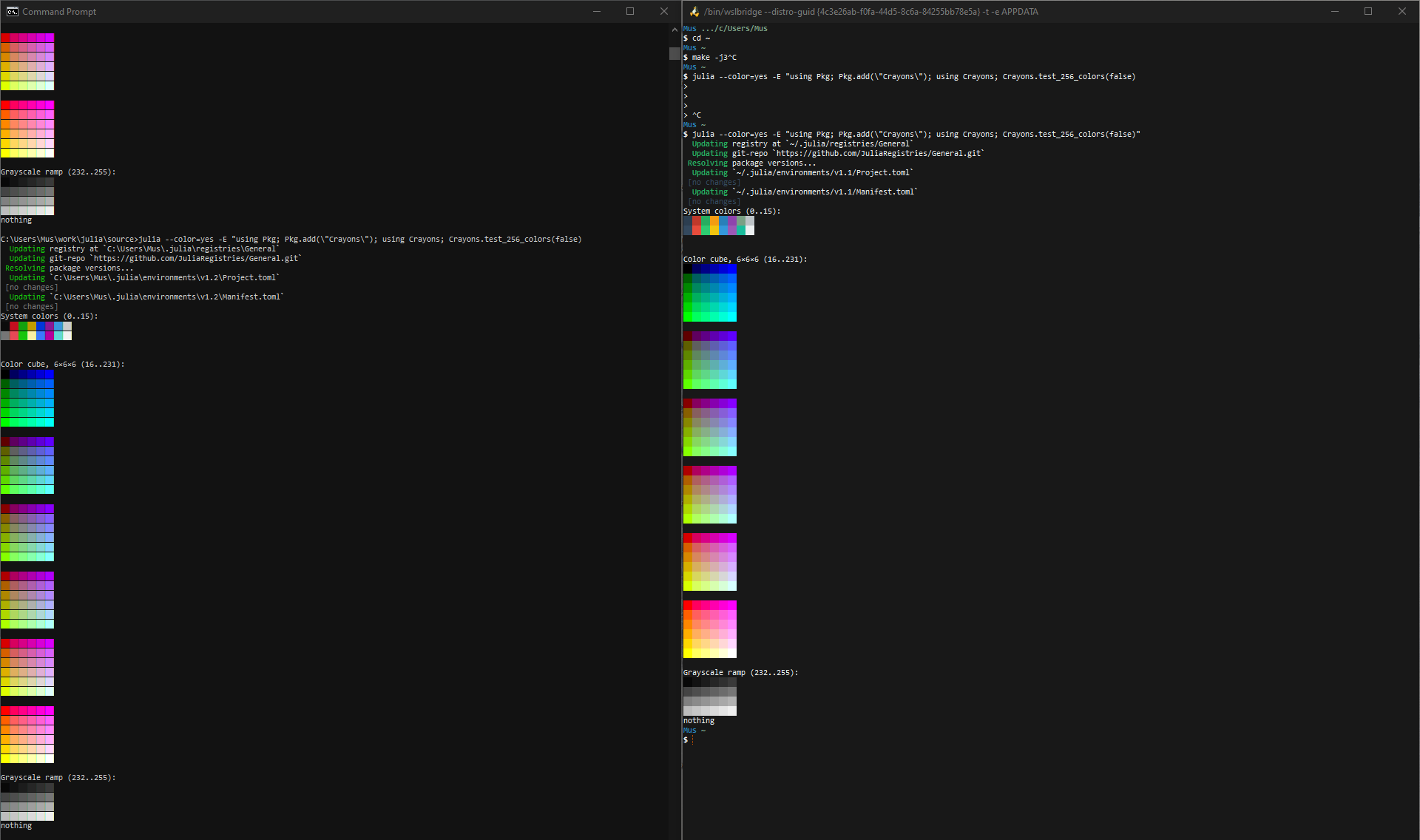Screen dimensions: 1420x840
Task: Click the Command Prompt scrollbar up arrow
Action: pos(674,30)
